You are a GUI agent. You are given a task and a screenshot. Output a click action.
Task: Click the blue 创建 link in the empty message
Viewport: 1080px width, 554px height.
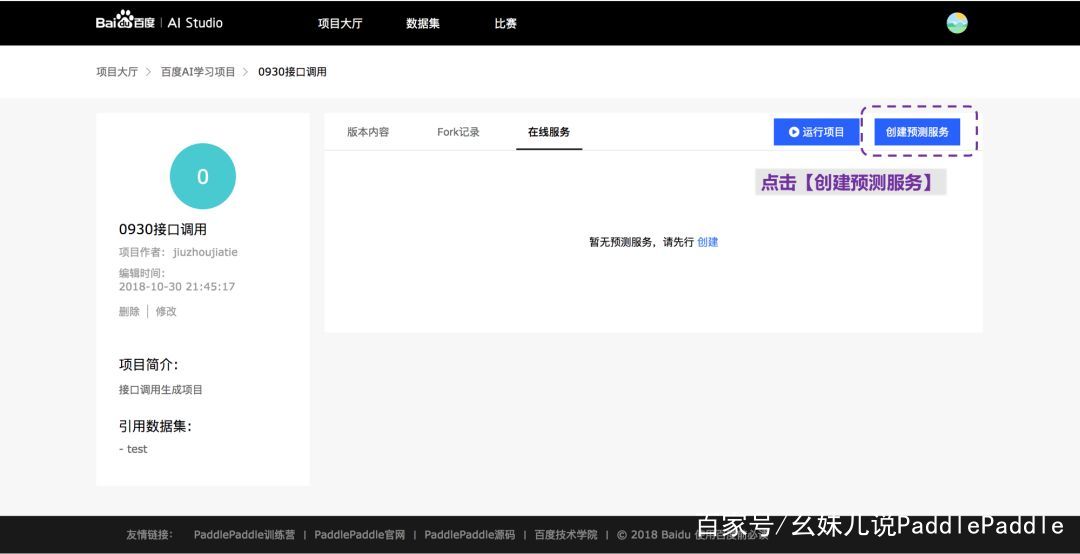pyautogui.click(x=708, y=242)
